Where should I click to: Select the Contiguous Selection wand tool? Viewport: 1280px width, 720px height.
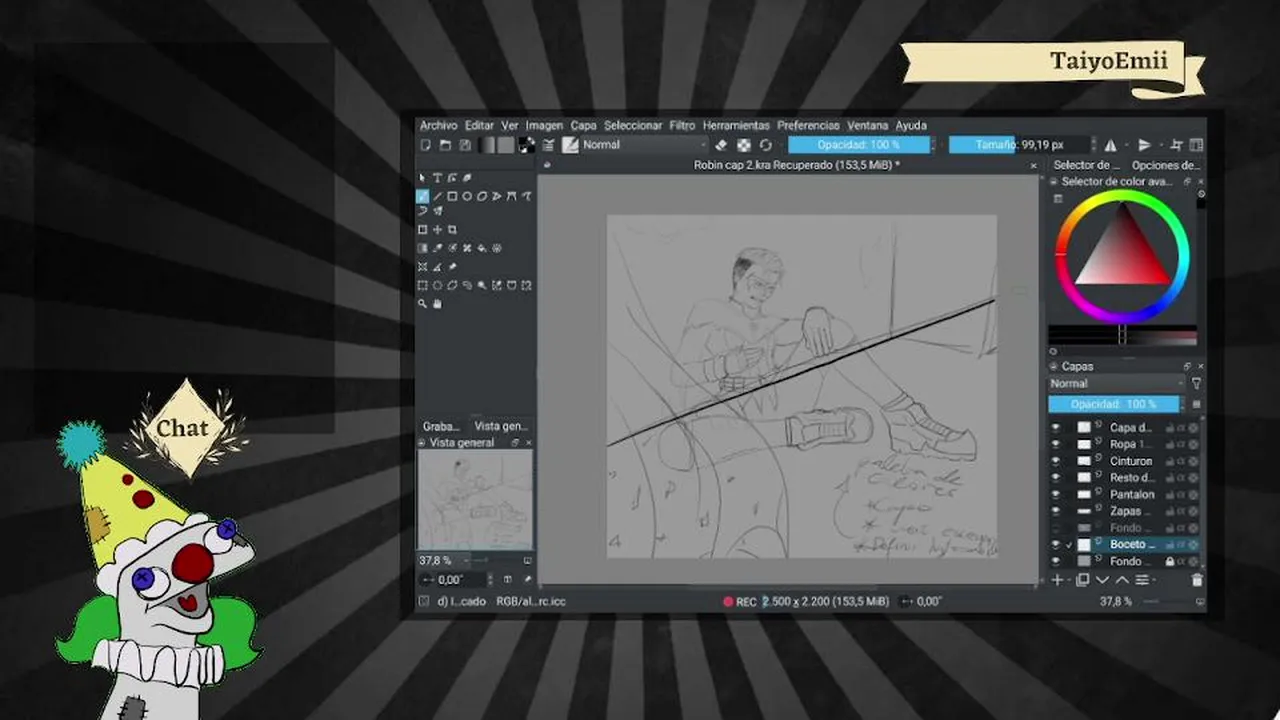[x=481, y=285]
